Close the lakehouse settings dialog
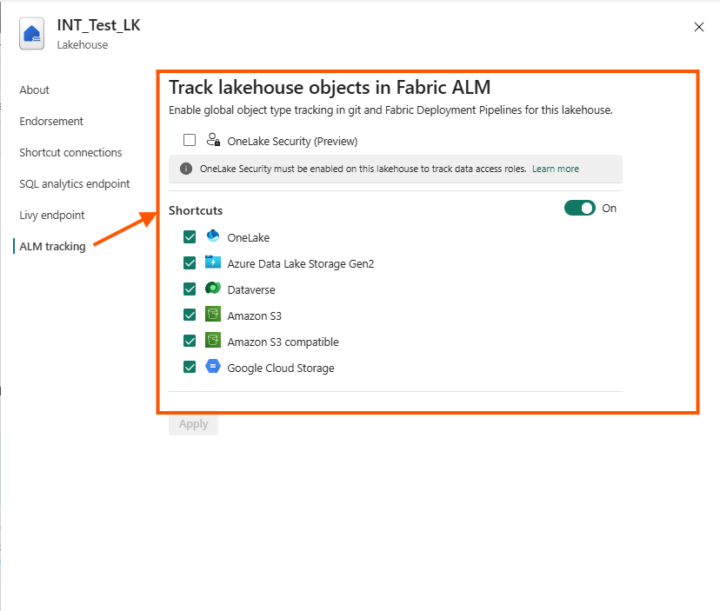Screen dimensions: 720x611 [699, 27]
